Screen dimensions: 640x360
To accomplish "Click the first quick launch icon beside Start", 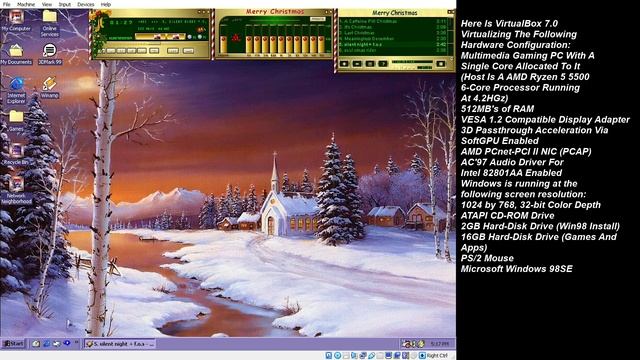I will tap(36, 344).
